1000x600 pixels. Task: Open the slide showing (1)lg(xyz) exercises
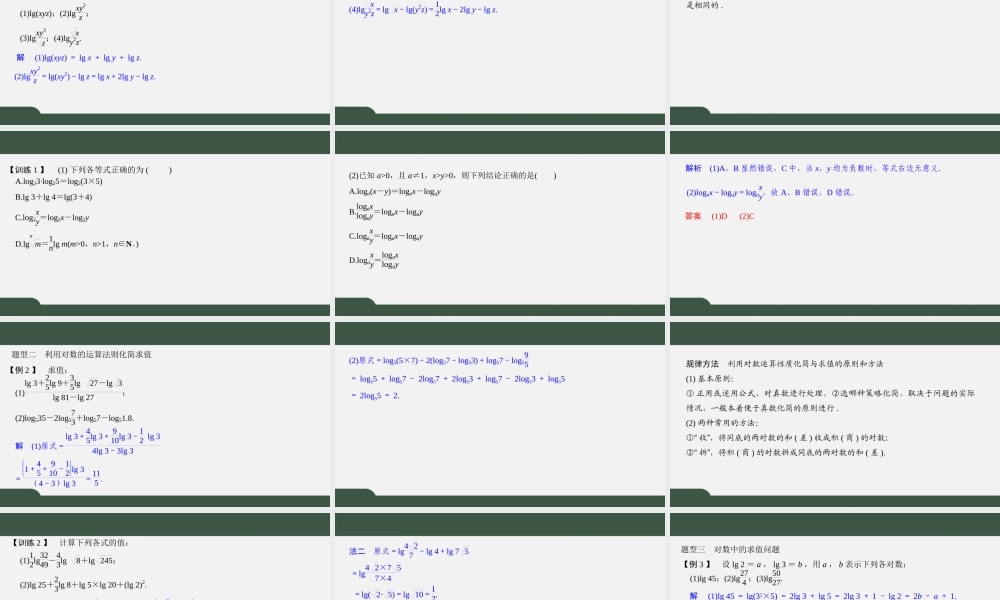pos(165,62)
